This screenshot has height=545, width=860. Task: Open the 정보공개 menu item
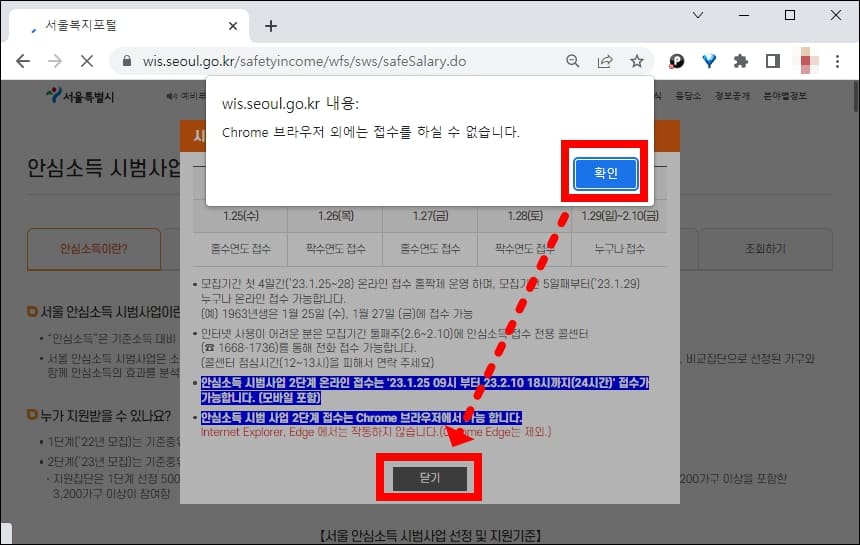(732, 96)
